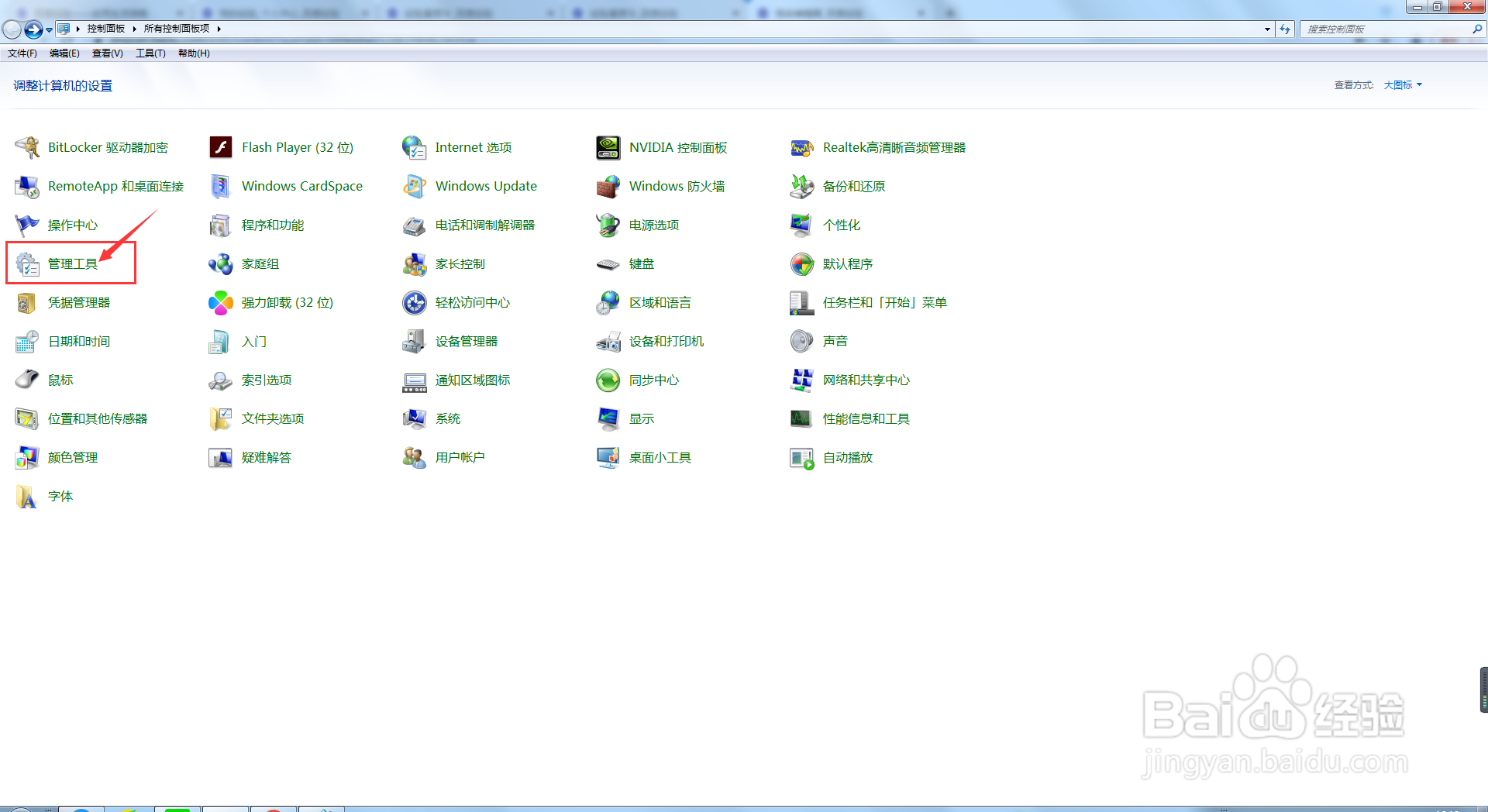Open the 用户帐户 people icon
The height and width of the screenshot is (812, 1488).
click(415, 457)
